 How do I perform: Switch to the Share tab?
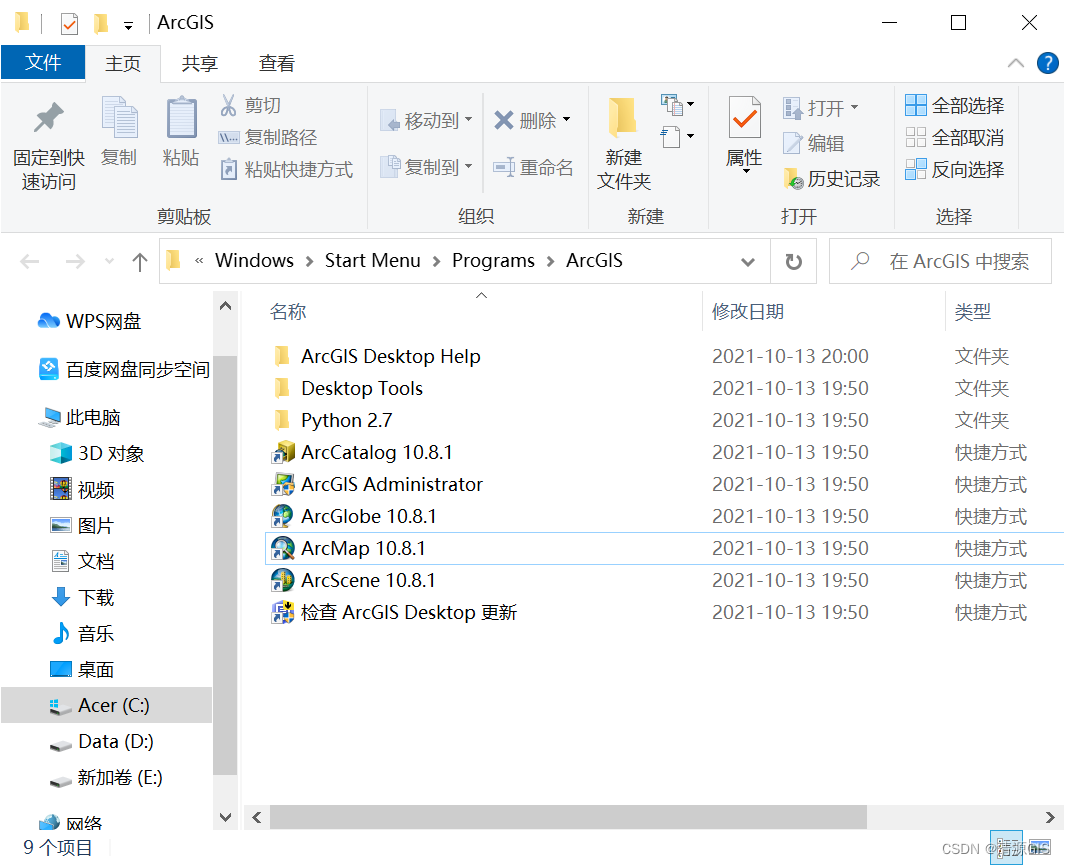point(200,63)
